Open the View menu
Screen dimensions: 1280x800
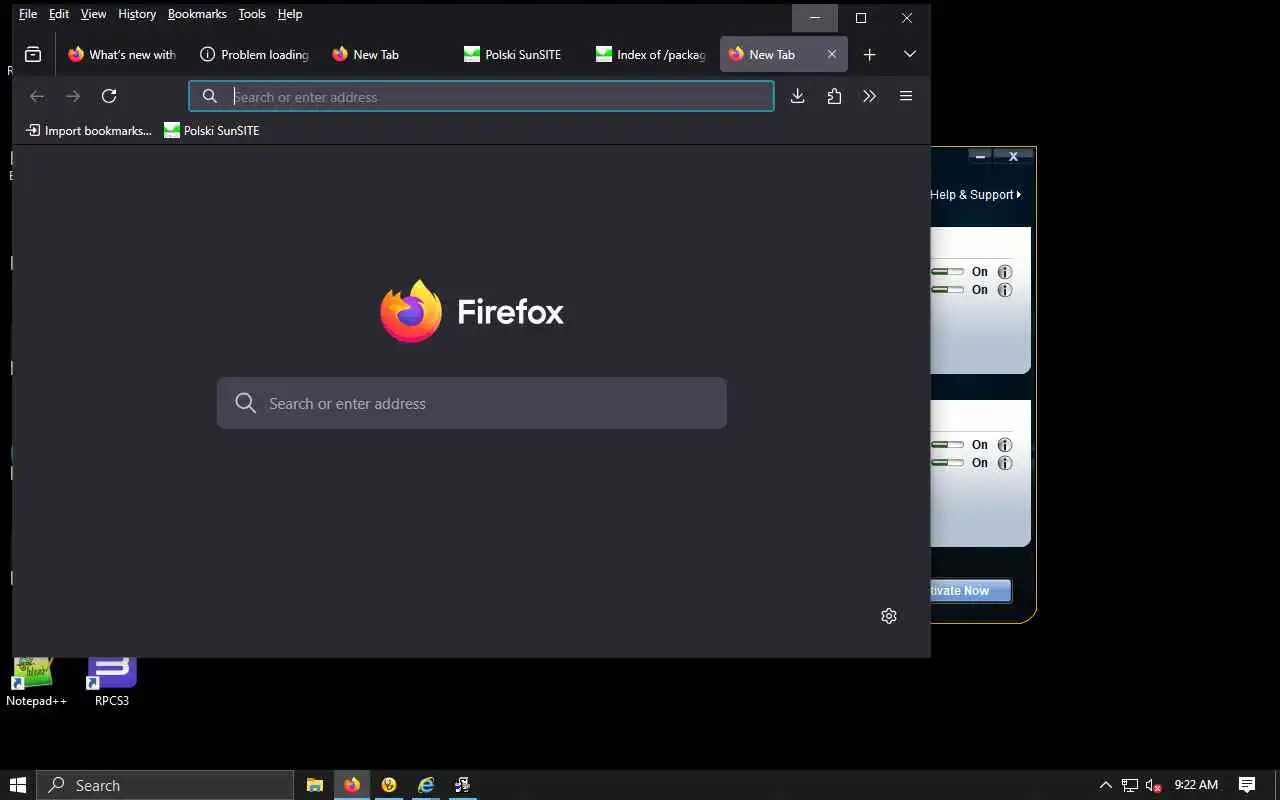93,14
